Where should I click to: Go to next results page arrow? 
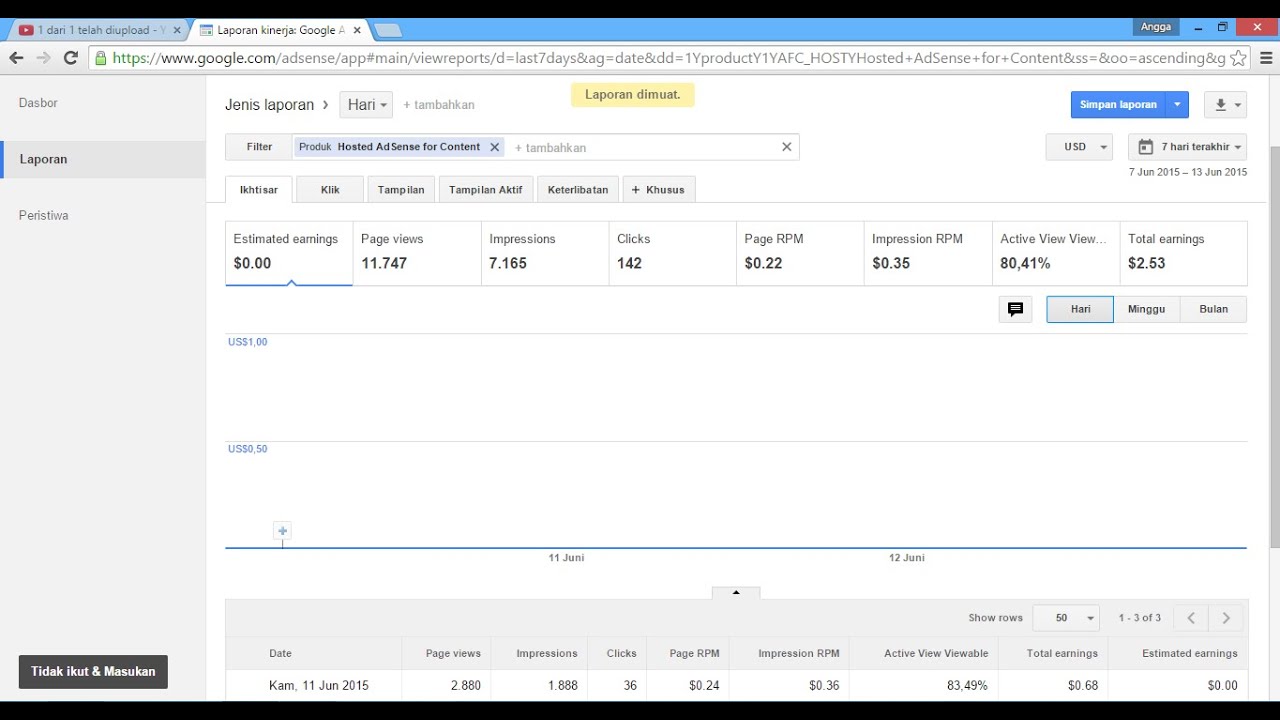[x=1227, y=618]
